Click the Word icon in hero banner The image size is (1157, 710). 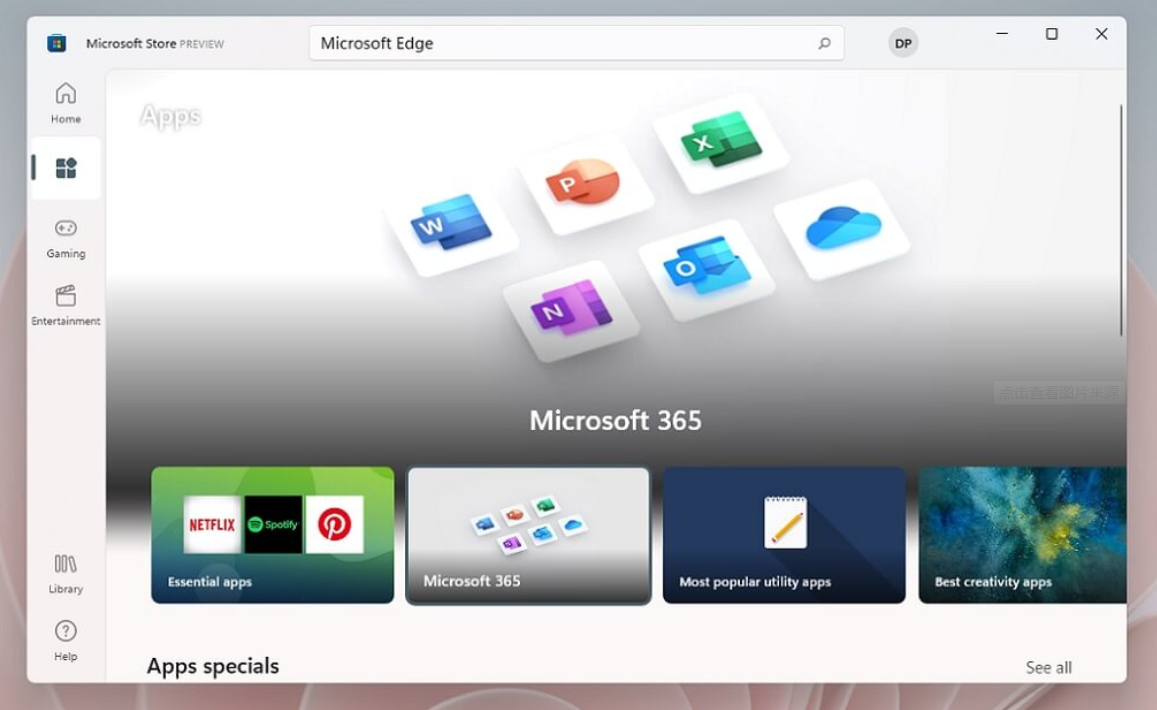coord(451,221)
